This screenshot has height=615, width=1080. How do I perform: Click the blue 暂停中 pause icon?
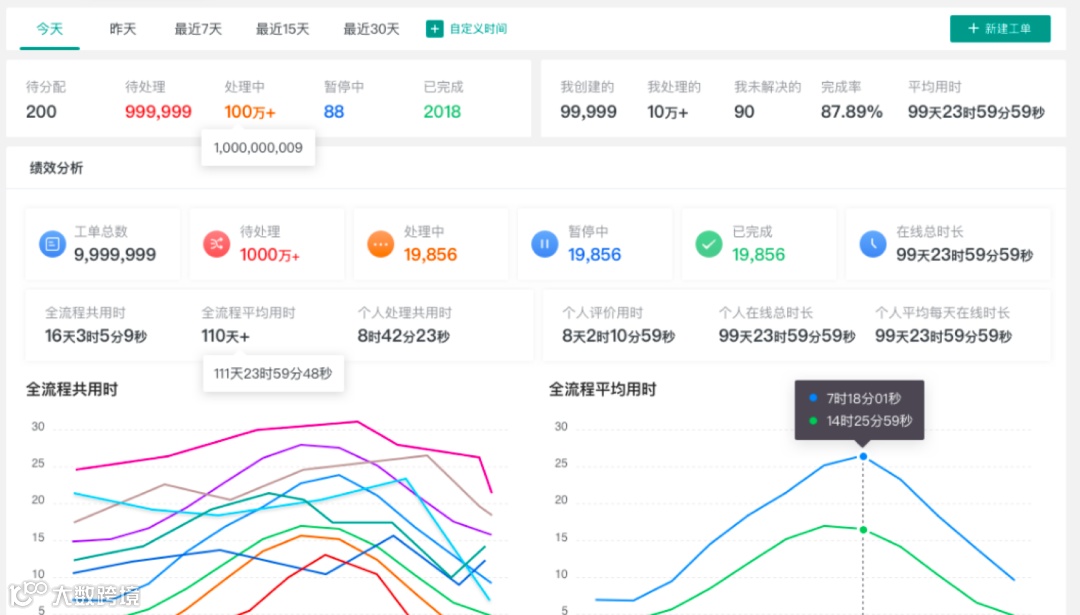[x=544, y=244]
